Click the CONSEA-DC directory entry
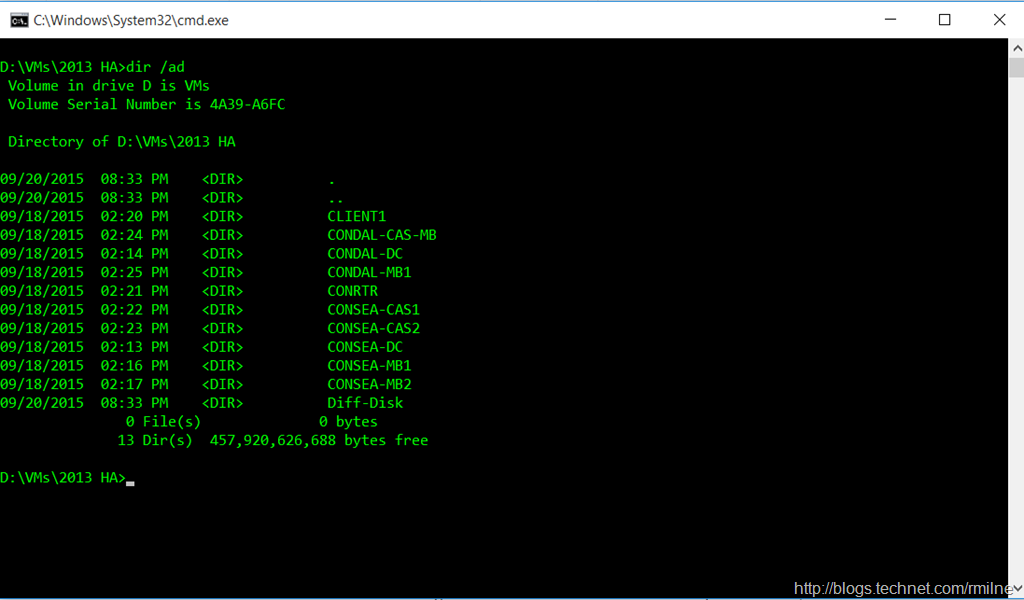1024x600 pixels. tap(364, 347)
